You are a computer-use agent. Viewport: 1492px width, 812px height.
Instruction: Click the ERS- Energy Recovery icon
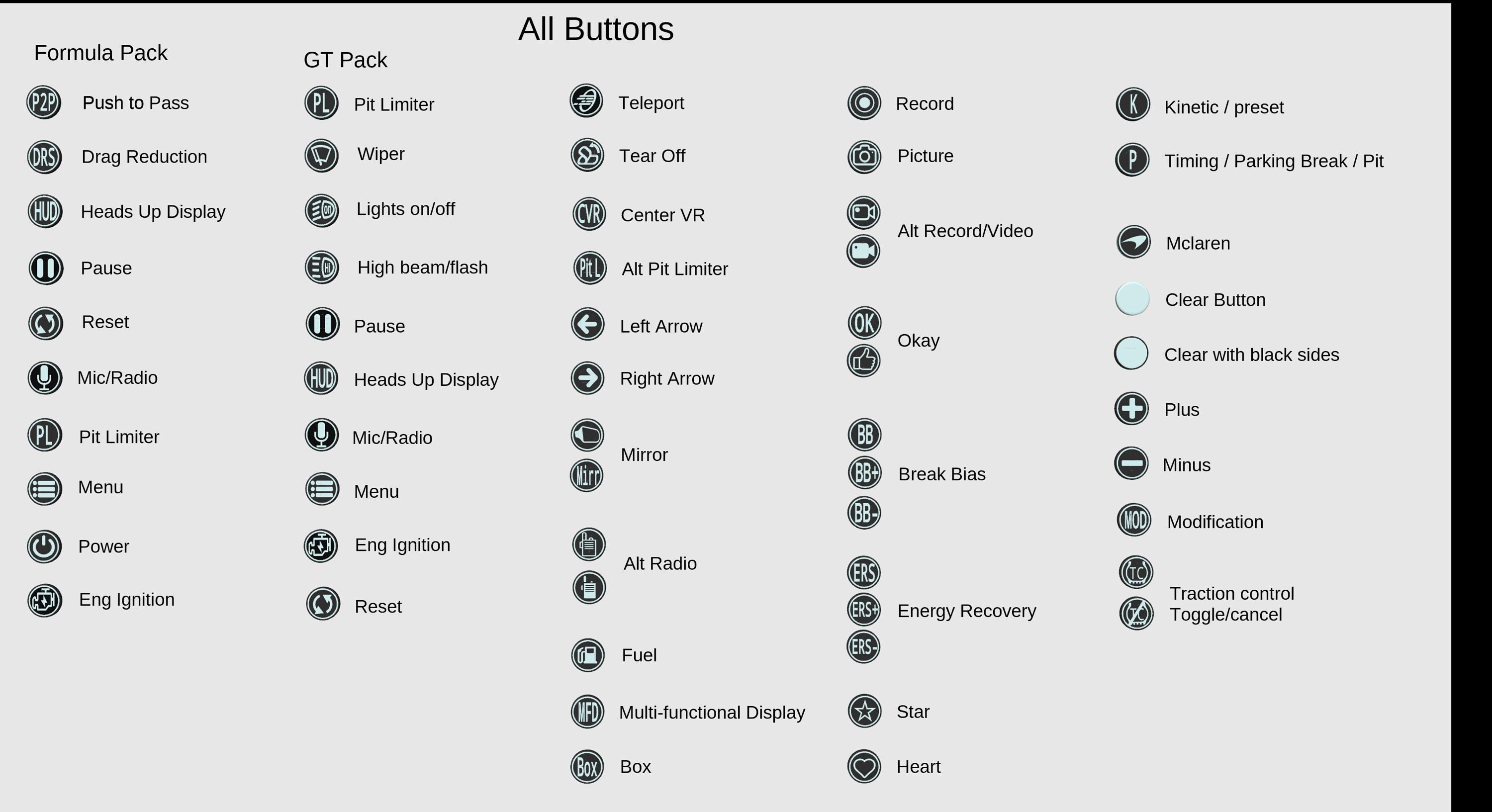pos(863,646)
